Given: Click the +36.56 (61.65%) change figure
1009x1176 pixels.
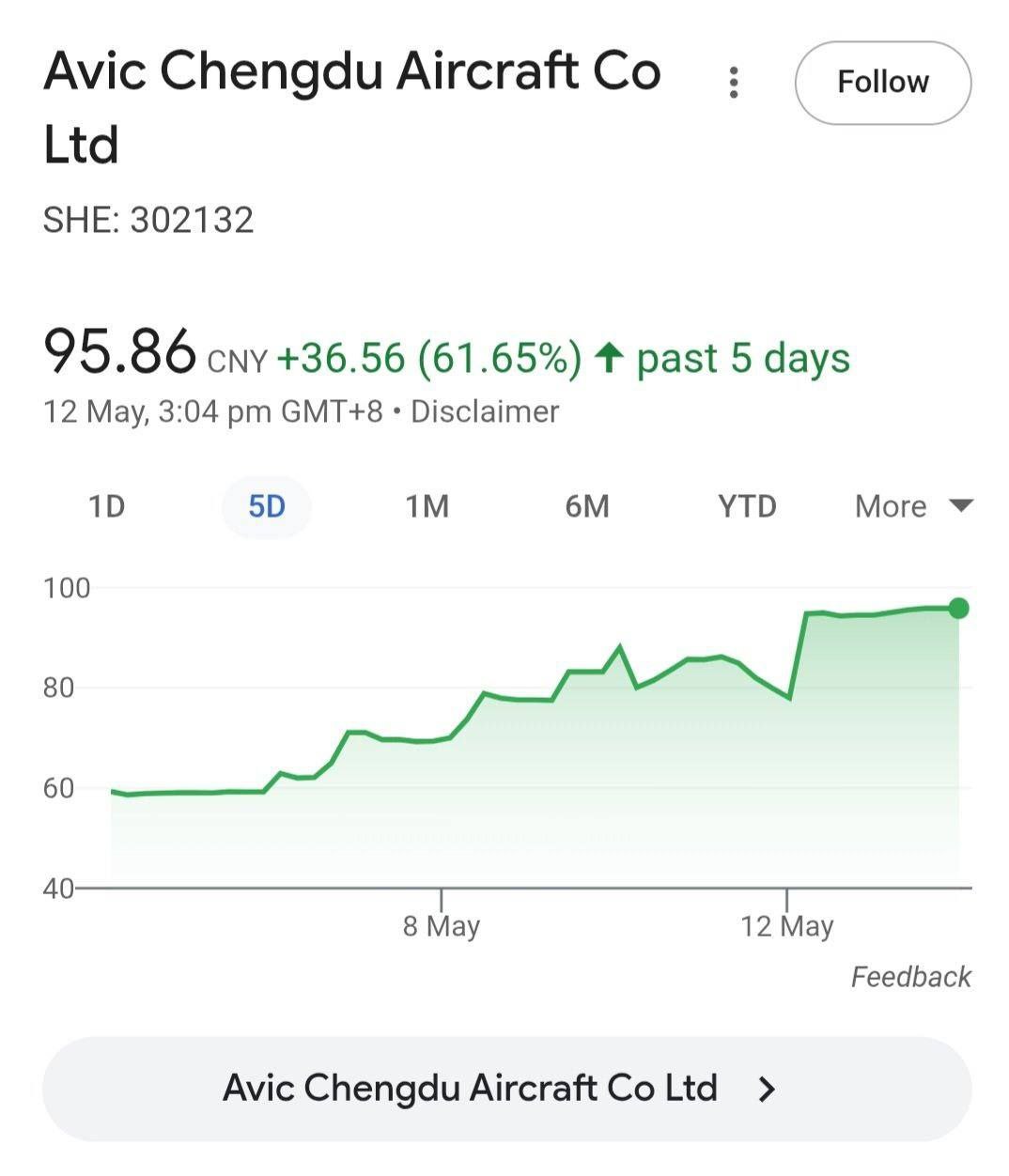Looking at the screenshot, I should coord(428,359).
